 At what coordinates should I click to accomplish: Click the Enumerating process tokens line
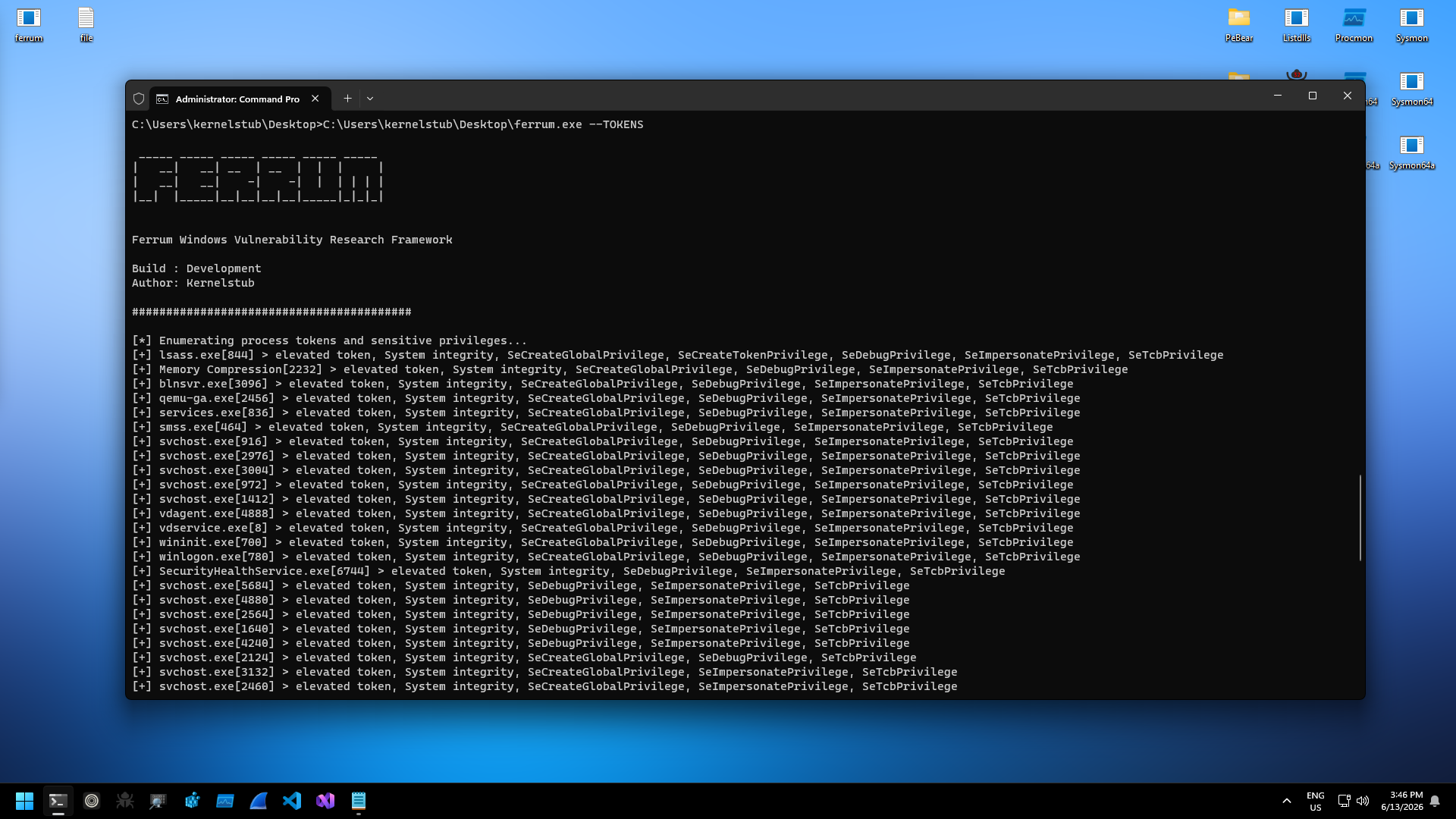(329, 340)
